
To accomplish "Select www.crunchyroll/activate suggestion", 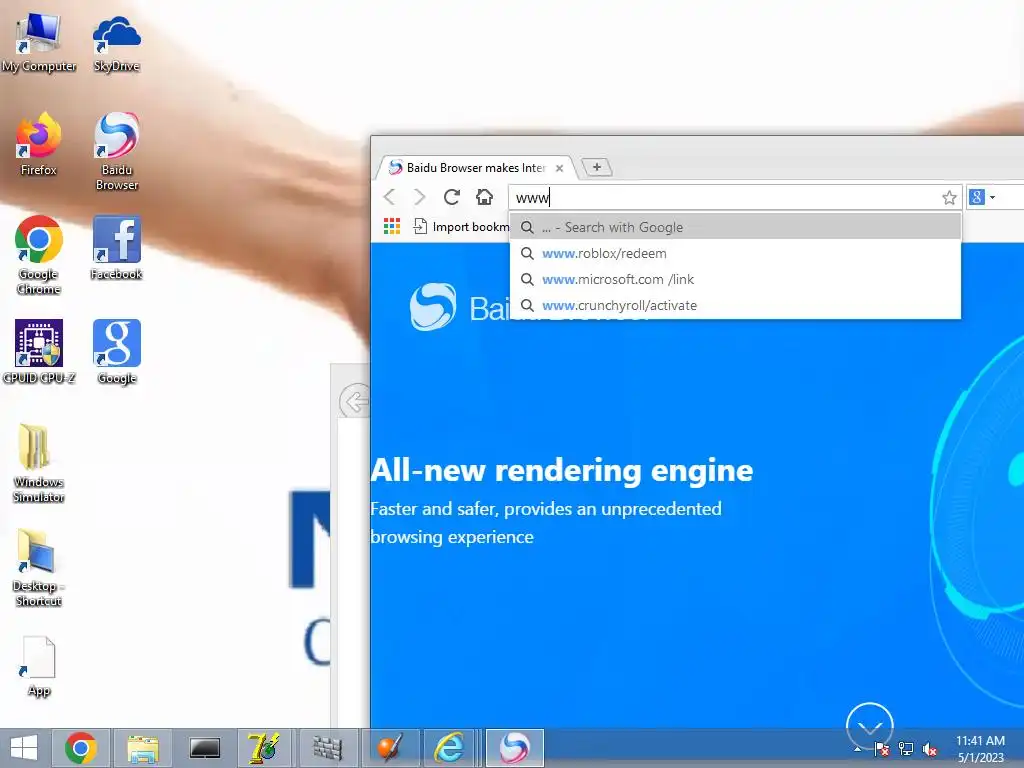I will 735,306.
